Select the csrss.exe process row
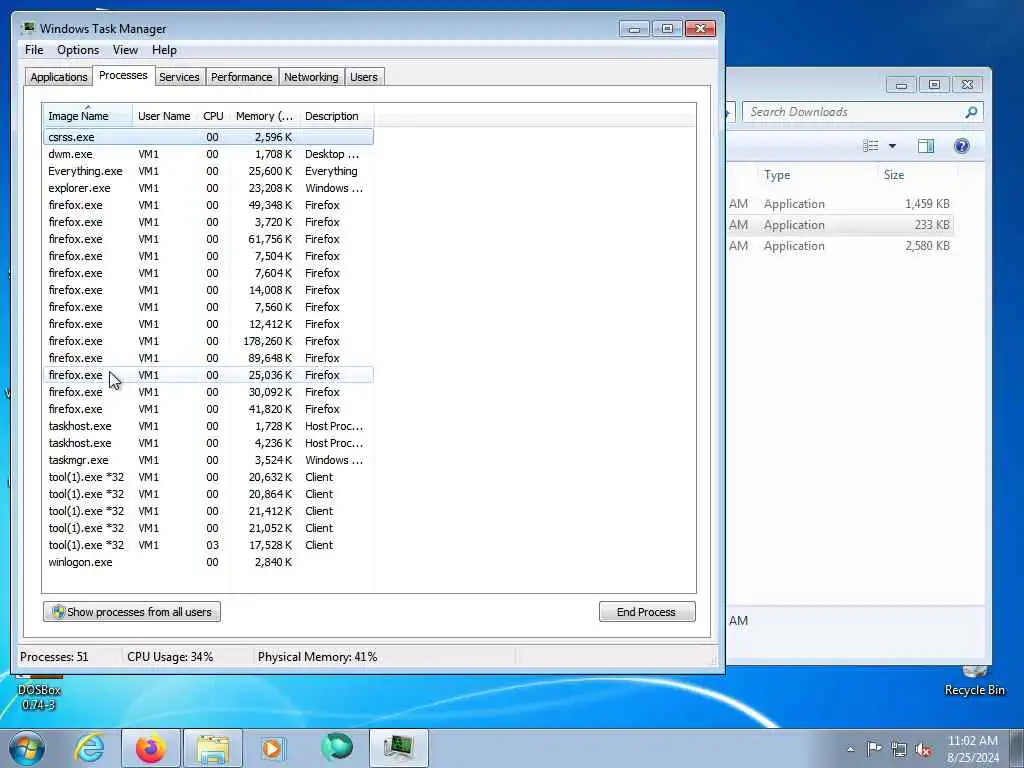1024x768 pixels. (208, 137)
